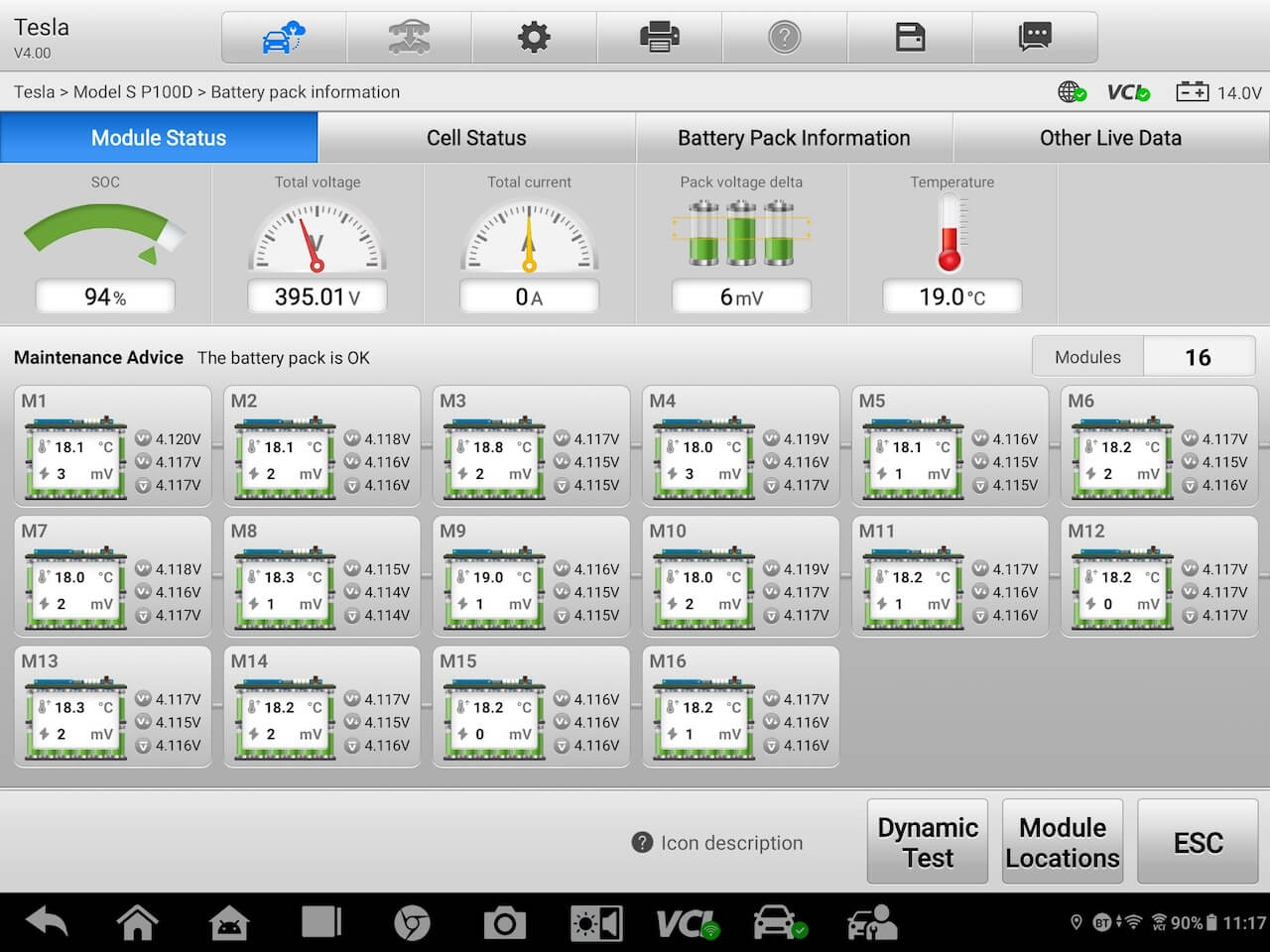The height and width of the screenshot is (952, 1270).
Task: Open the vehicle diagnostics car shortcut
Action: [x=780, y=922]
